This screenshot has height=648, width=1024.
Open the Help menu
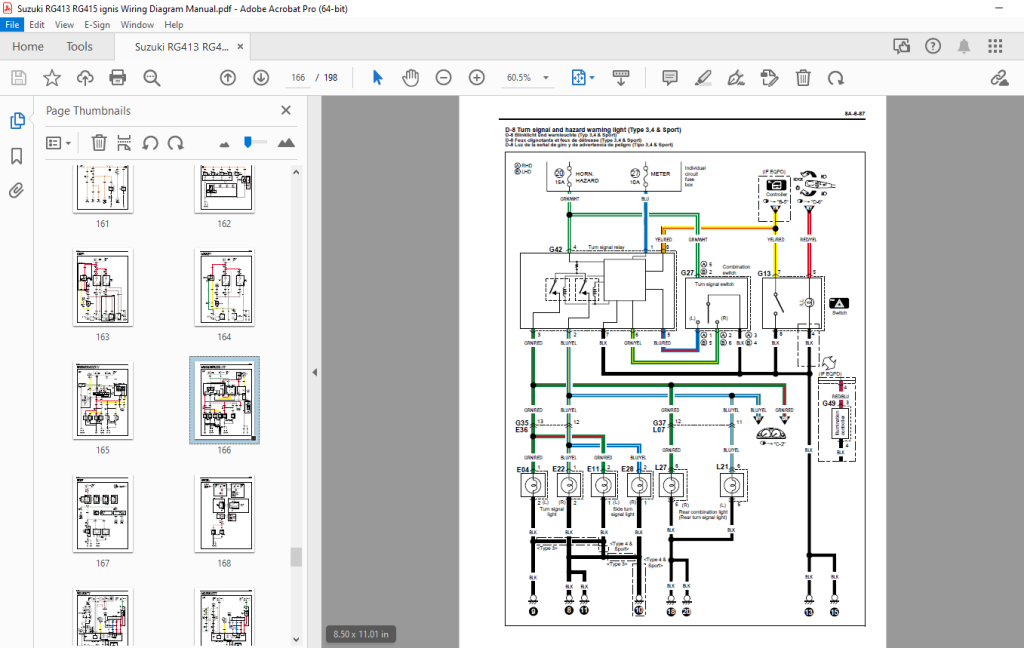(174, 25)
